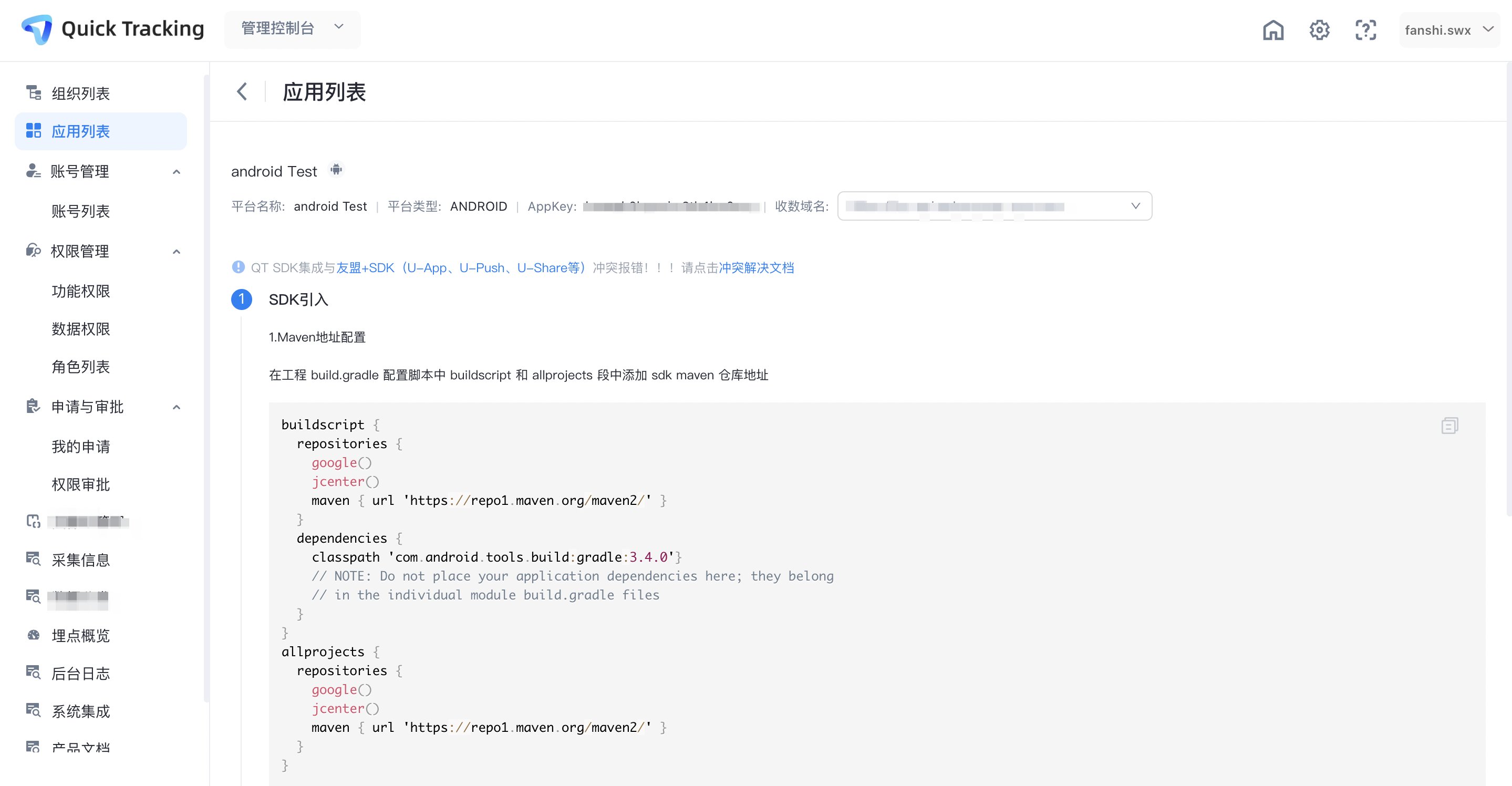Click the step 1 SDK引入 circle marker
Image resolution: width=1512 pixels, height=786 pixels.
pos(241,299)
